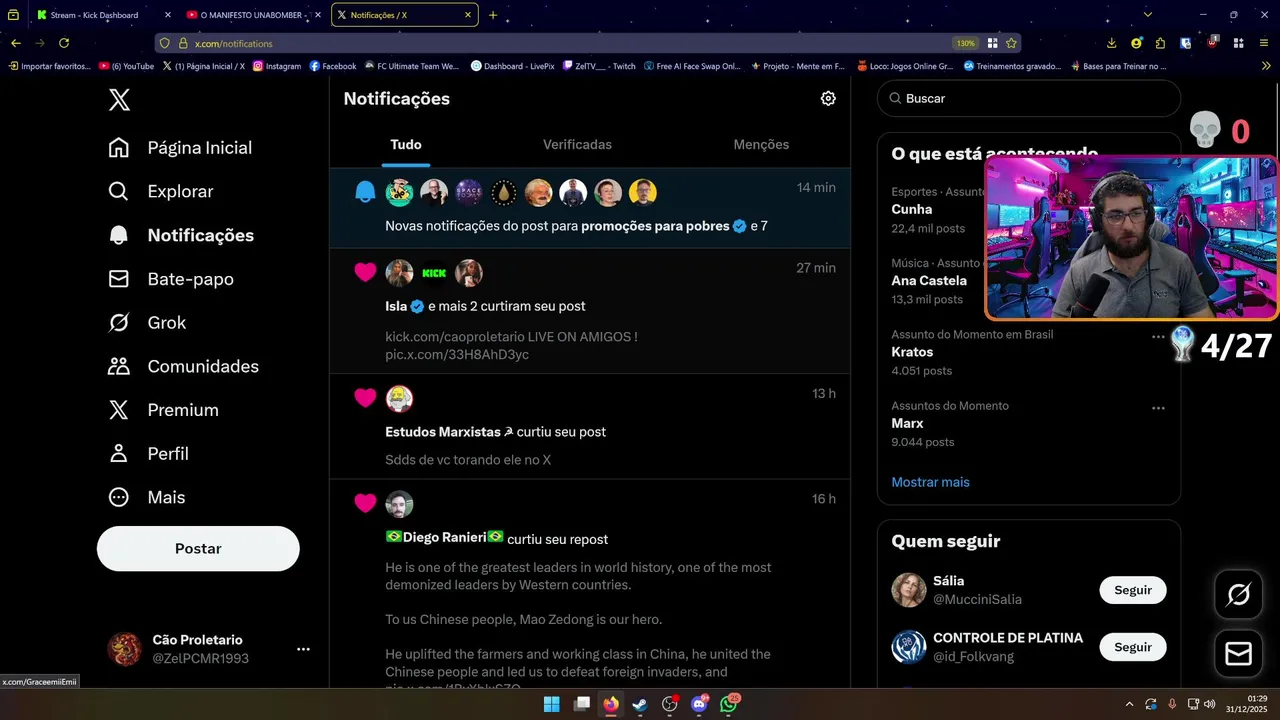The height and width of the screenshot is (720, 1280).
Task: Click the Buscar search field
Action: pos(1029,99)
